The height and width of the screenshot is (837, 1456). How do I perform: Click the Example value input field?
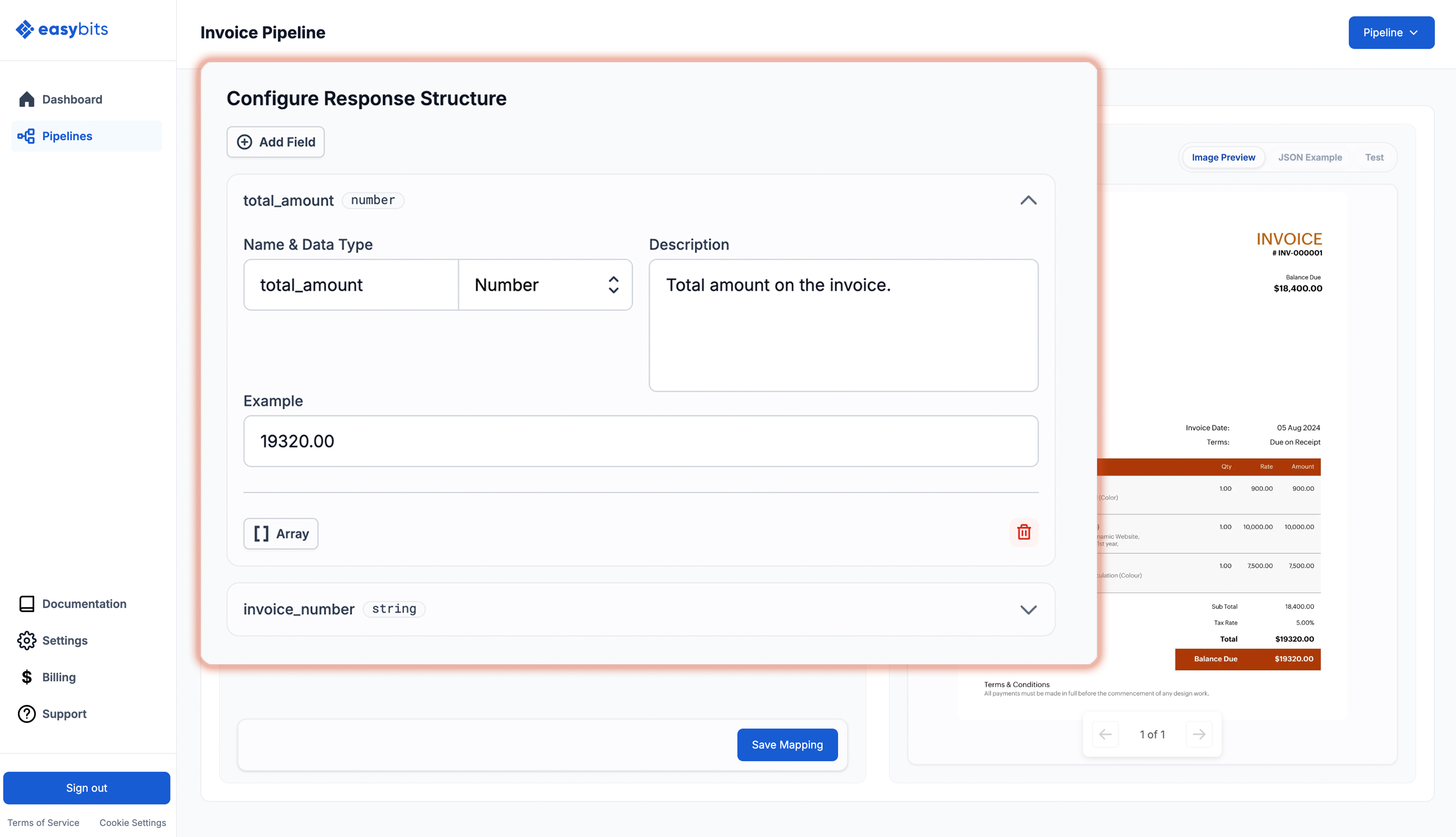point(641,442)
